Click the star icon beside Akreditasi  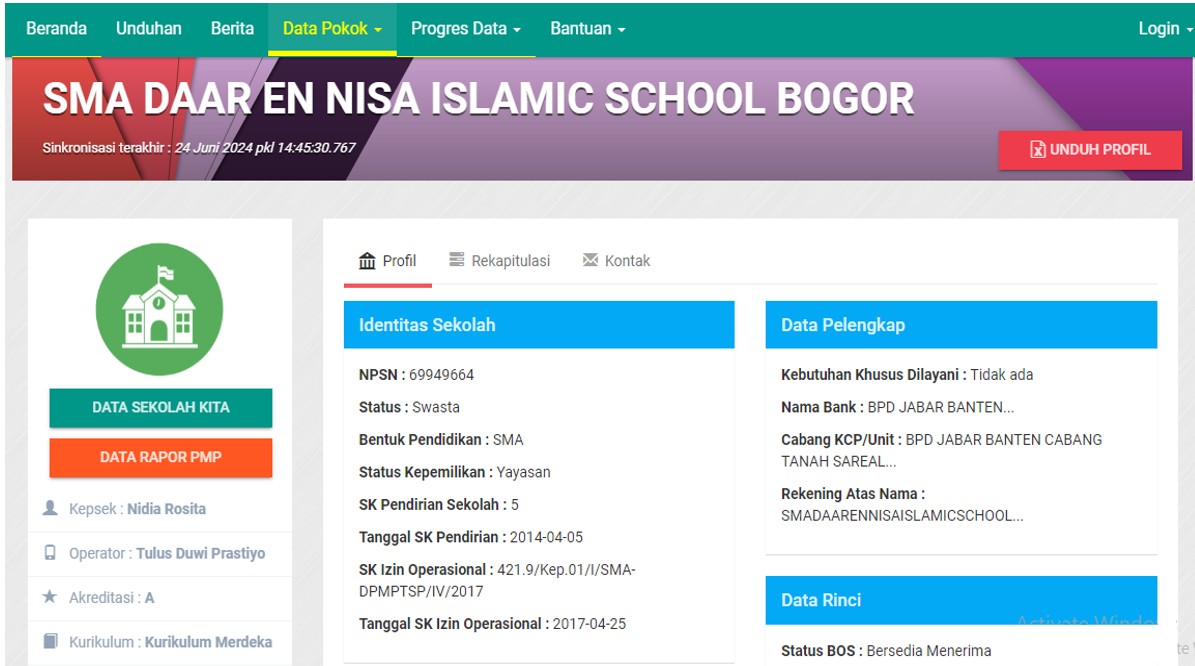coord(50,597)
